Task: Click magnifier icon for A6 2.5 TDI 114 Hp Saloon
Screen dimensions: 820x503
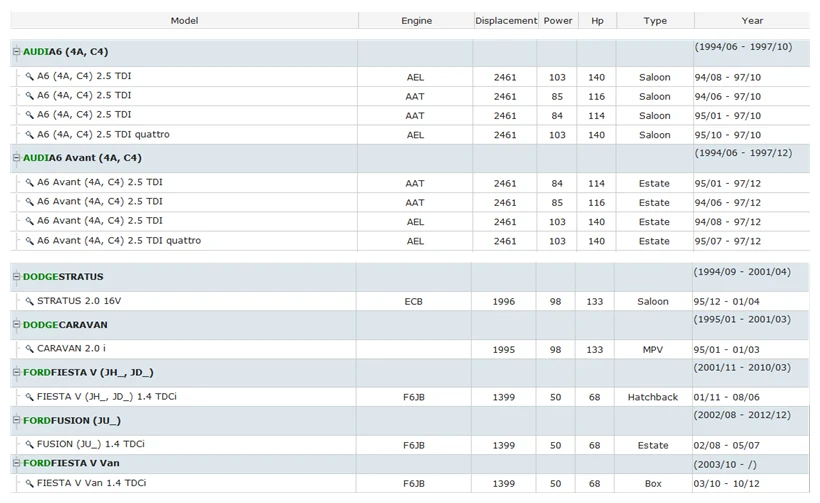Action: pyautogui.click(x=29, y=115)
